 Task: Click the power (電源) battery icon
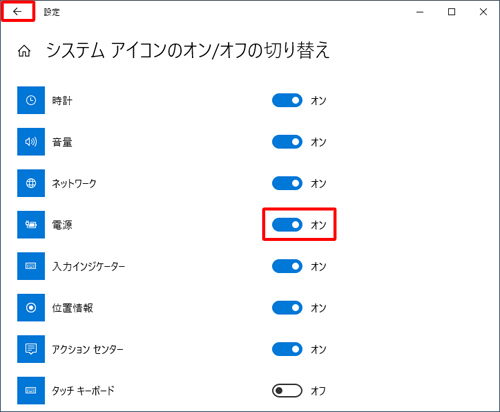(31, 225)
